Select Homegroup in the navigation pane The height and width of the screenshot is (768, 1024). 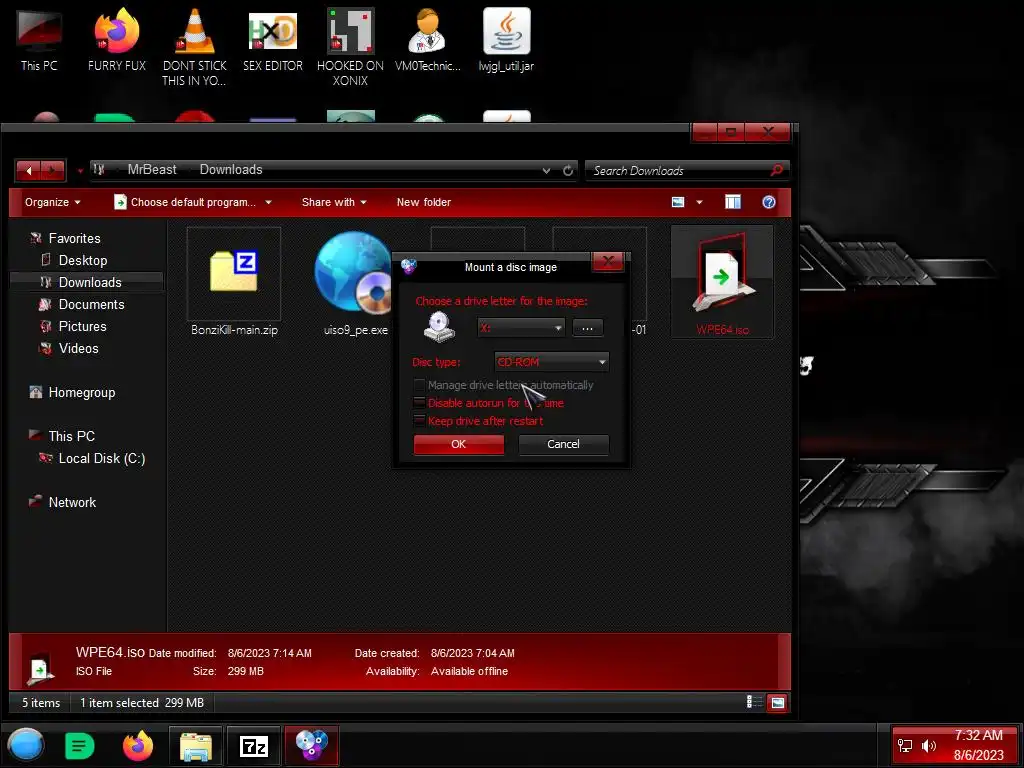(82, 392)
